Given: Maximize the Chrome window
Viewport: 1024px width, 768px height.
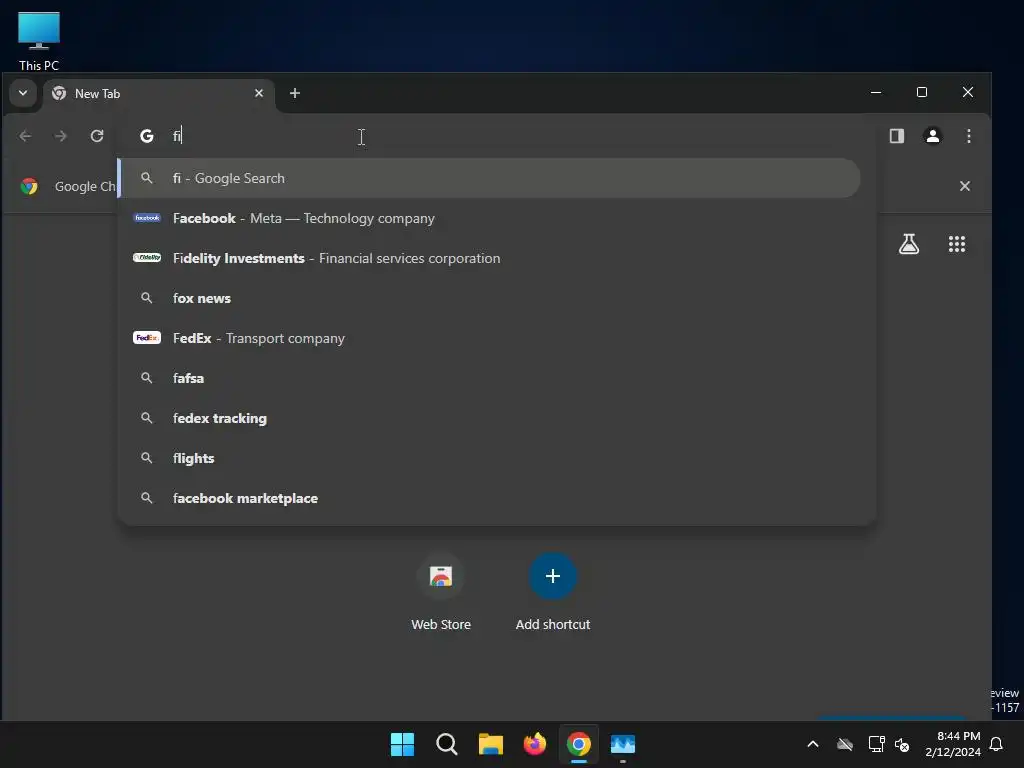Looking at the screenshot, I should [921, 93].
